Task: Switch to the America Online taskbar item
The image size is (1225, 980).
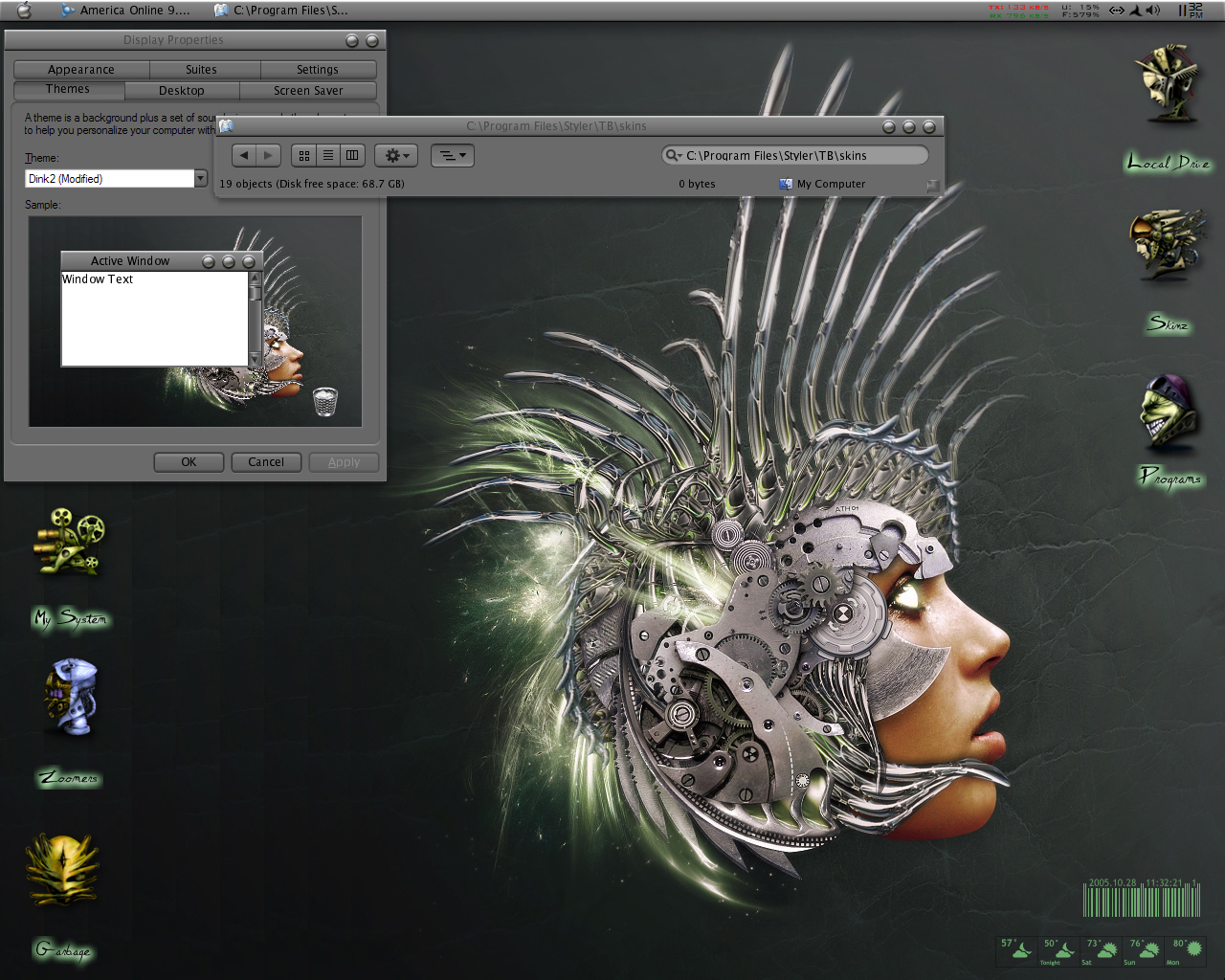Action: (x=126, y=11)
